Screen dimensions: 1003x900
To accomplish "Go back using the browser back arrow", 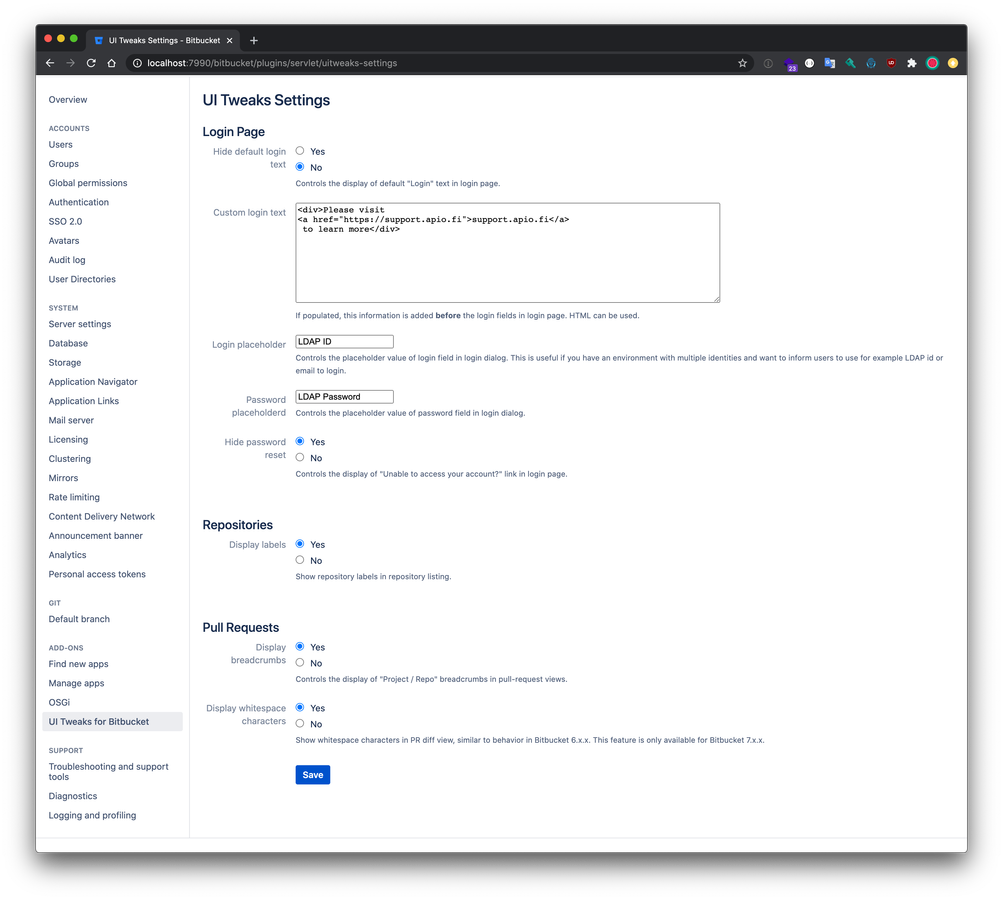I will point(50,63).
